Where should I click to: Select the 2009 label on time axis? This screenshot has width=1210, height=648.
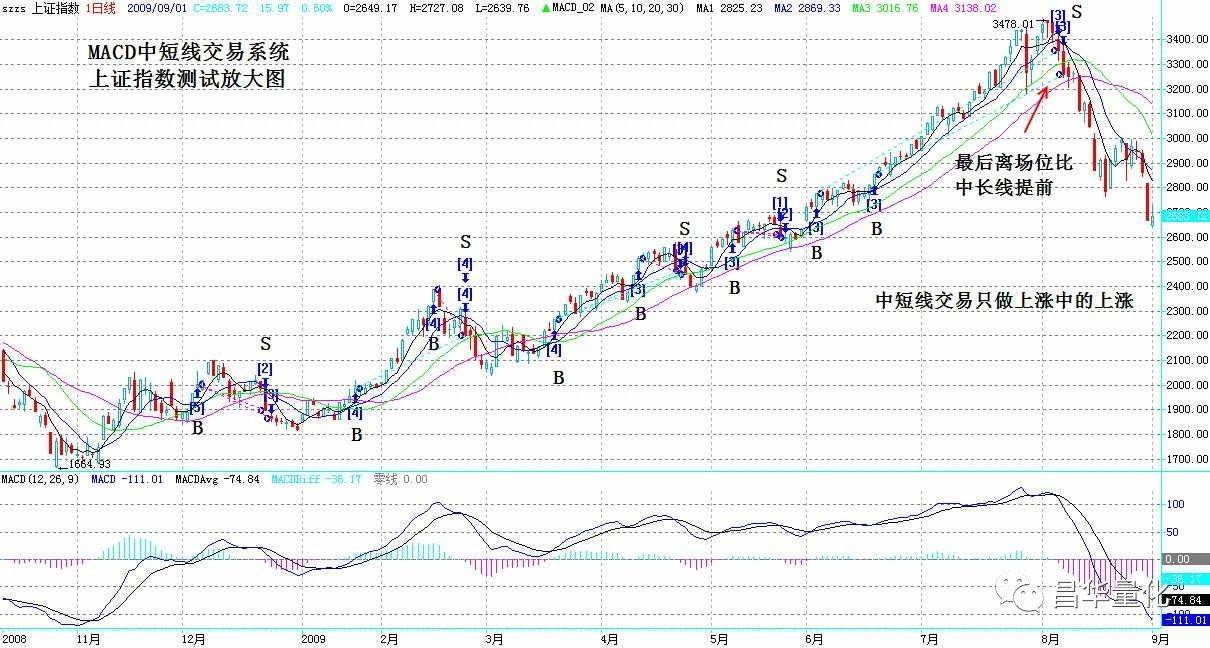[314, 638]
